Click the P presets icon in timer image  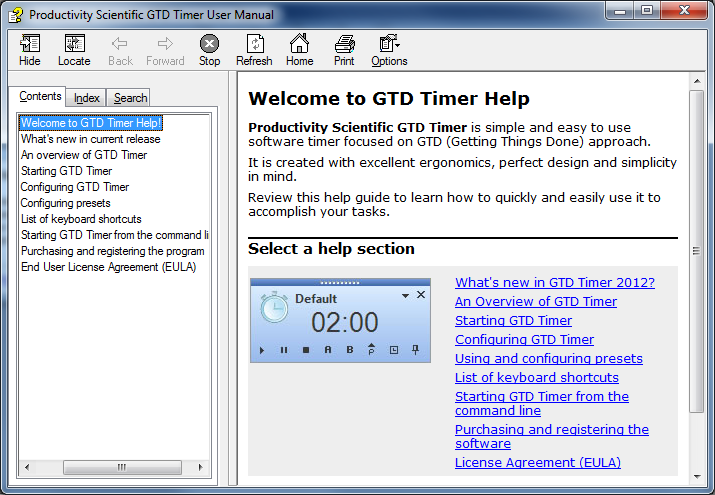(372, 349)
